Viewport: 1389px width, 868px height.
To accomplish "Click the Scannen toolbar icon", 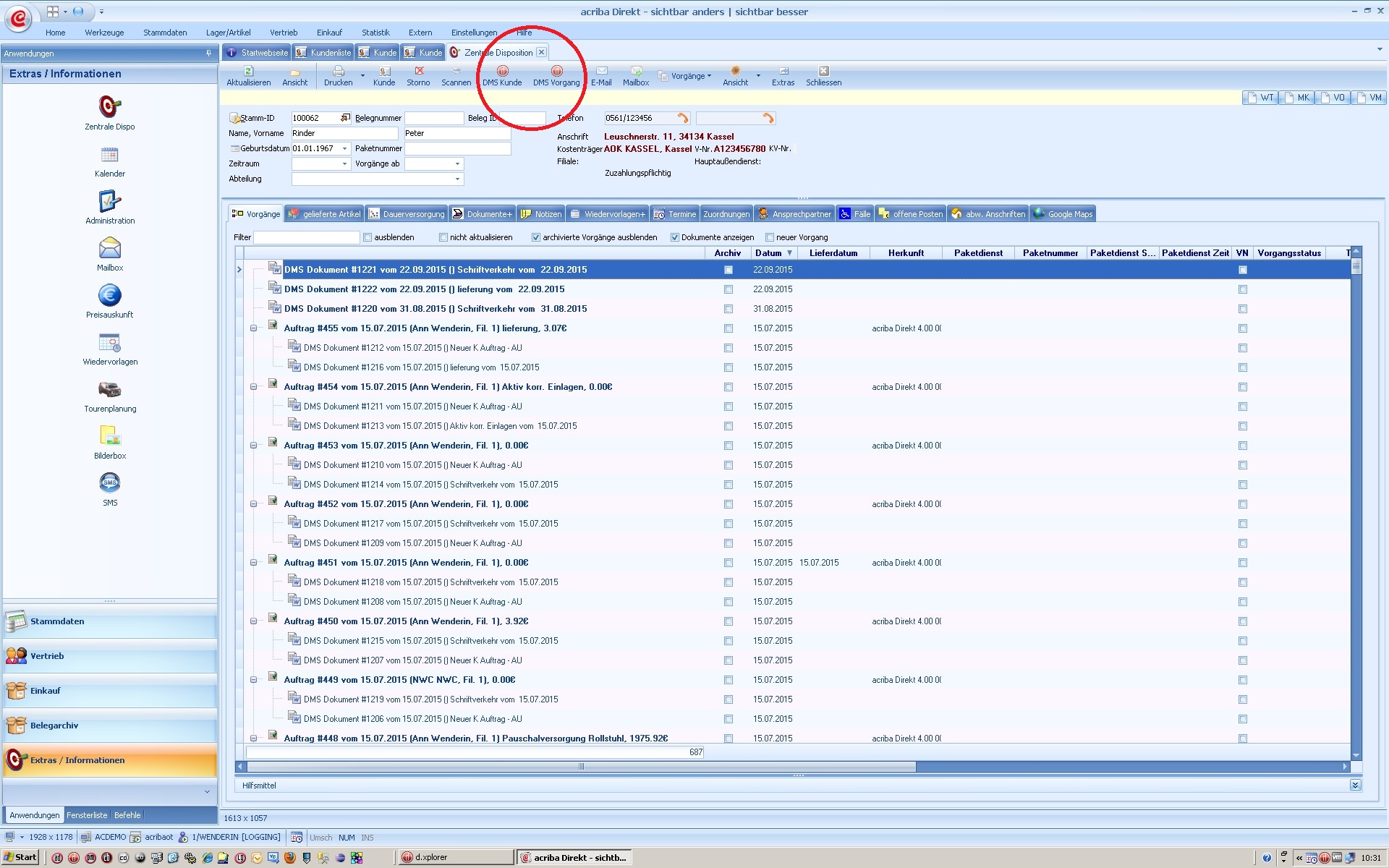I will coord(456,76).
